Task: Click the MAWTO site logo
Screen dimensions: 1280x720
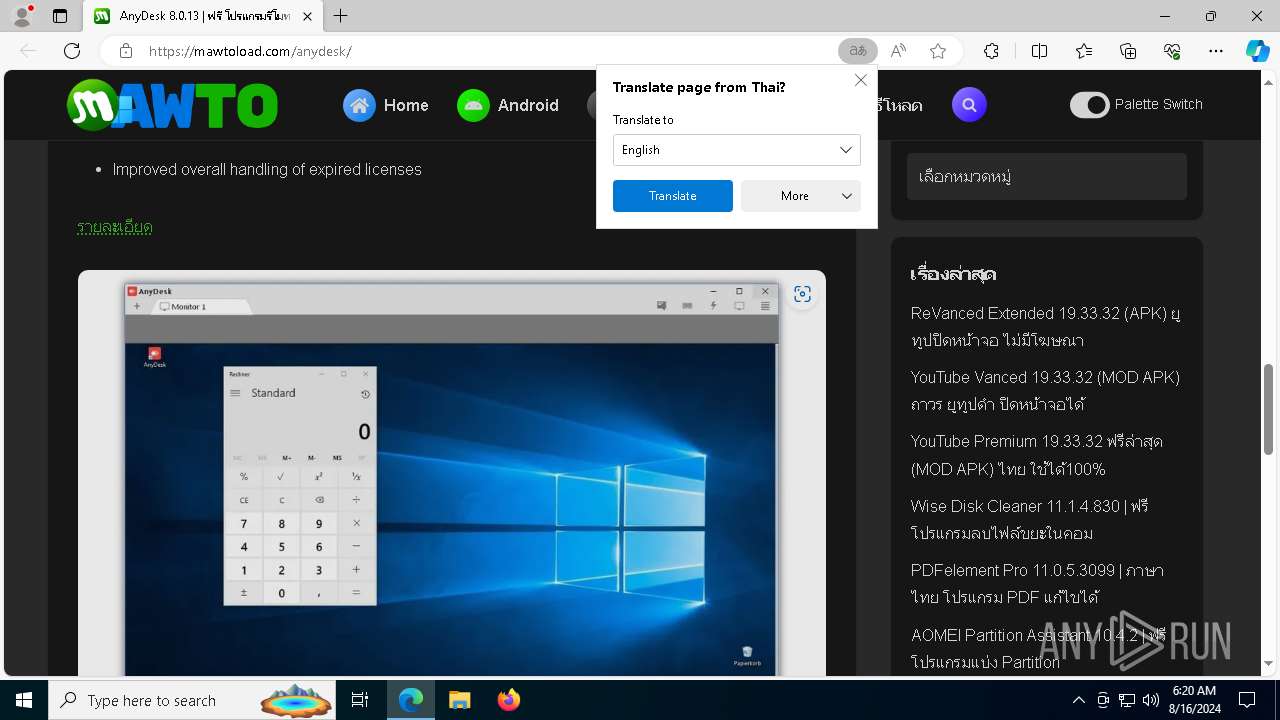Action: pos(172,105)
